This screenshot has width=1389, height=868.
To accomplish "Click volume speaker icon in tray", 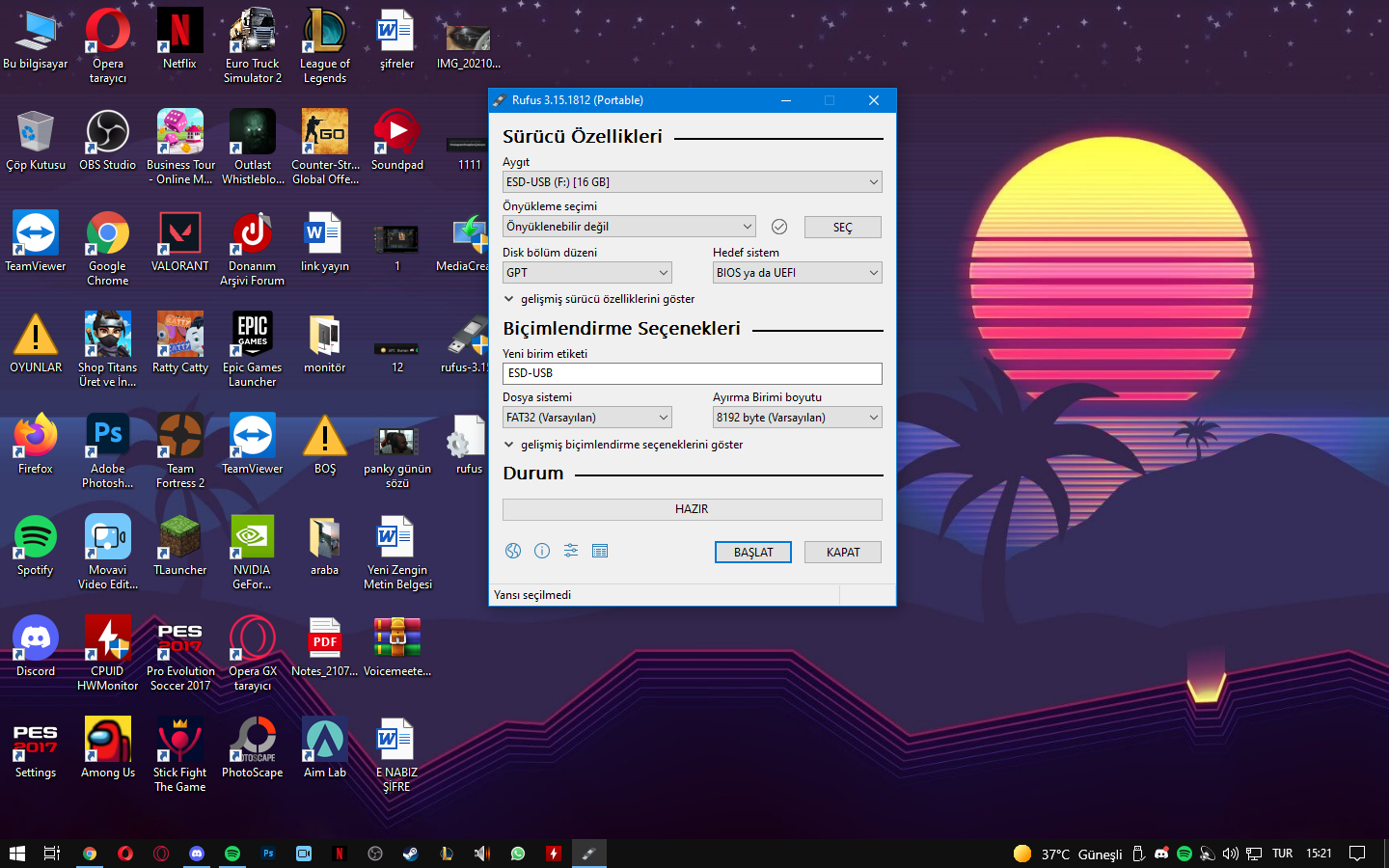I will [x=1230, y=854].
